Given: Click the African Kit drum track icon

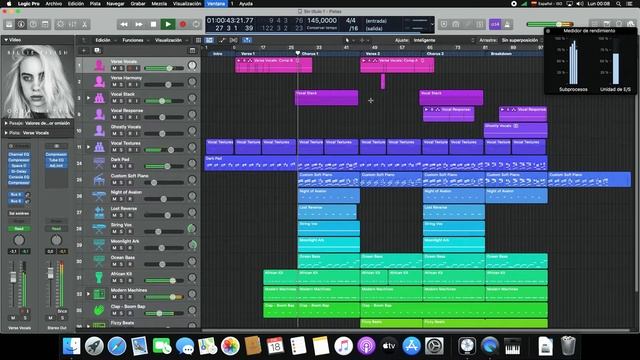Looking at the screenshot, I should 99,278.
